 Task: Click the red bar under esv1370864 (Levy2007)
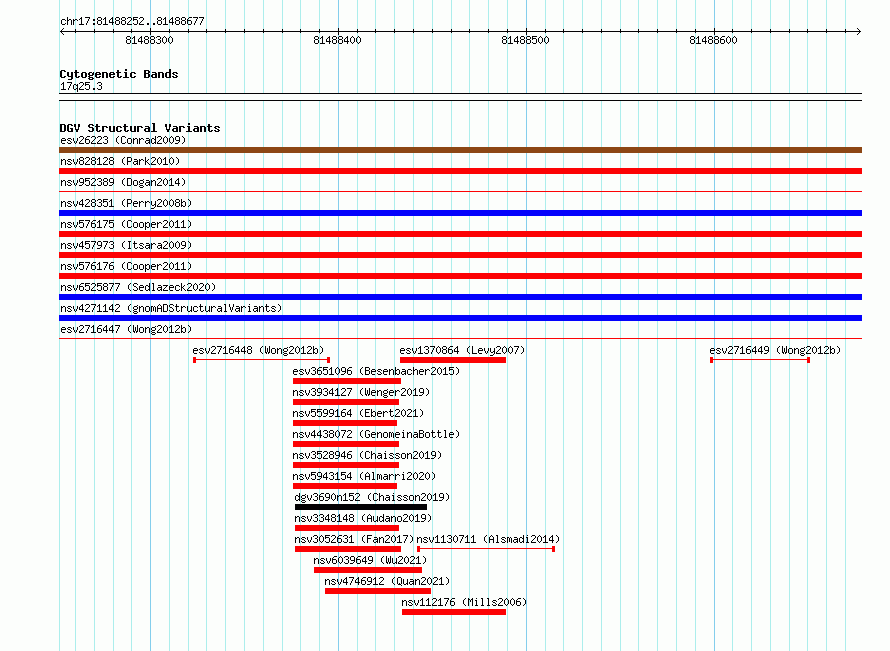point(453,360)
